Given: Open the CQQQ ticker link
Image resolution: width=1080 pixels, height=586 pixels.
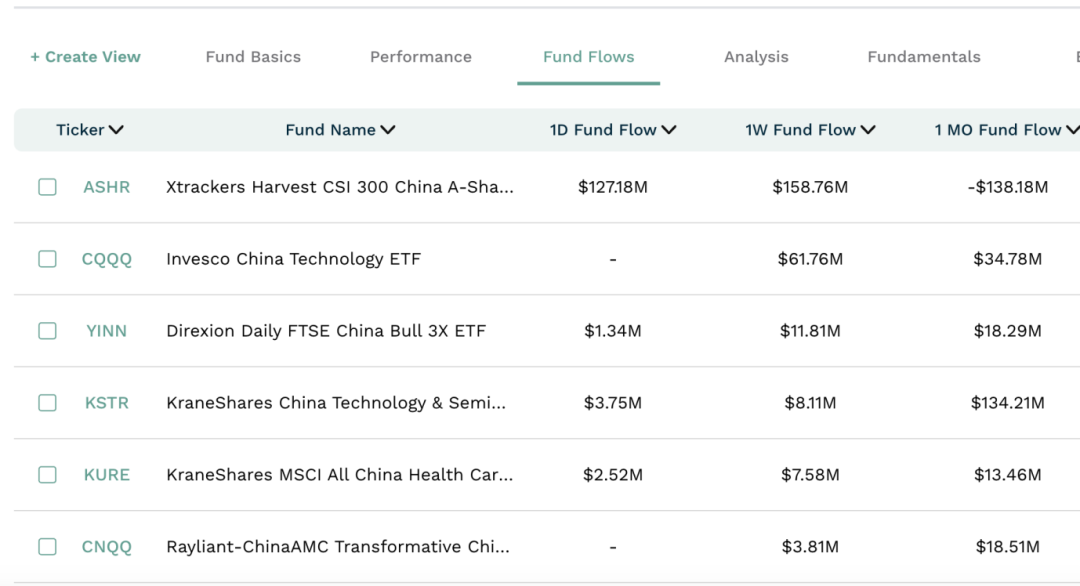Looking at the screenshot, I should (x=107, y=260).
